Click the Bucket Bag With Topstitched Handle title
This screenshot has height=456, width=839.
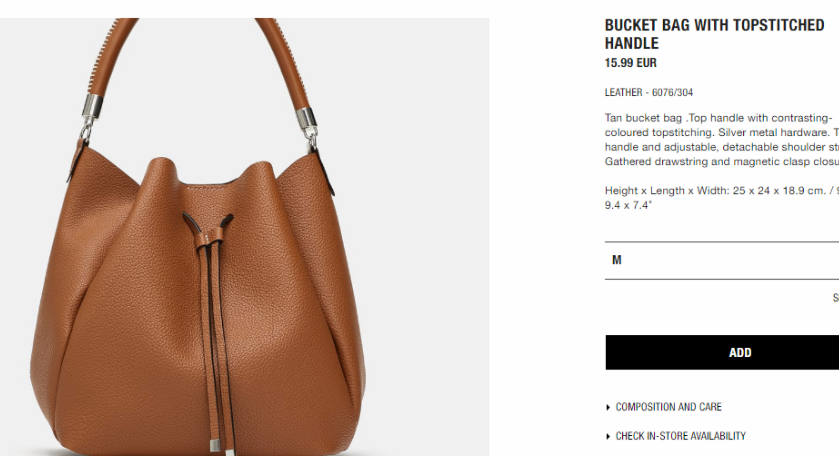click(714, 34)
